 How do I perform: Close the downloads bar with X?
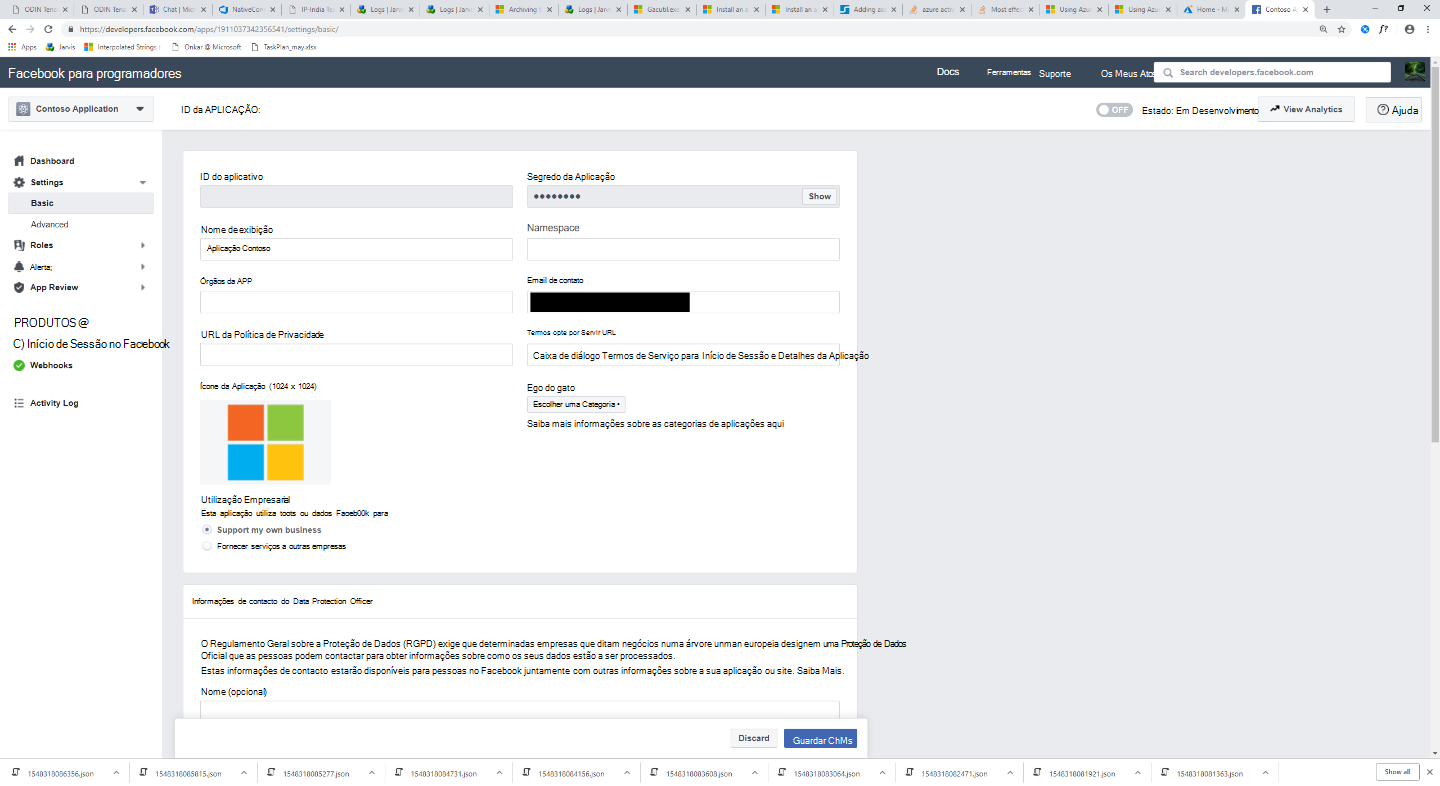tap(1428, 772)
